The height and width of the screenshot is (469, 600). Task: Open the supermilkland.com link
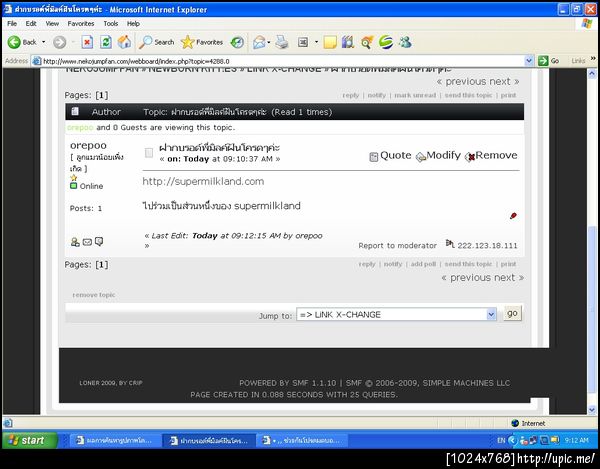click(203, 181)
